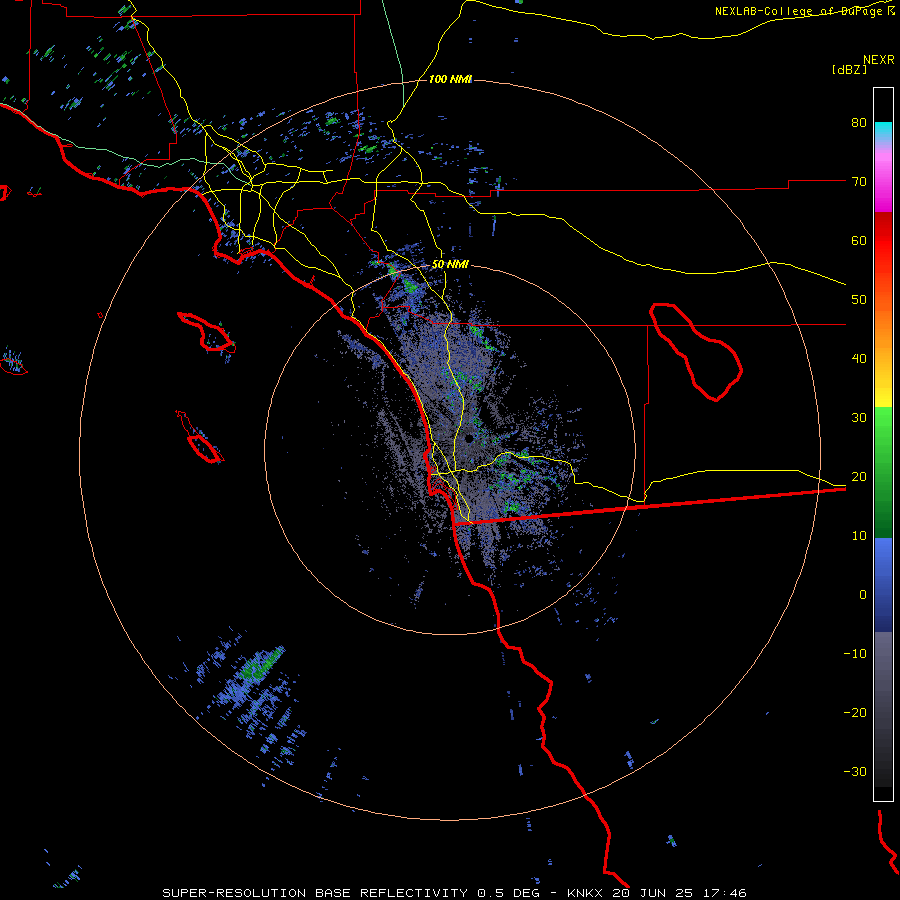900x900 pixels.
Task: Click the [dBZ] units label
Action: click(x=849, y=70)
